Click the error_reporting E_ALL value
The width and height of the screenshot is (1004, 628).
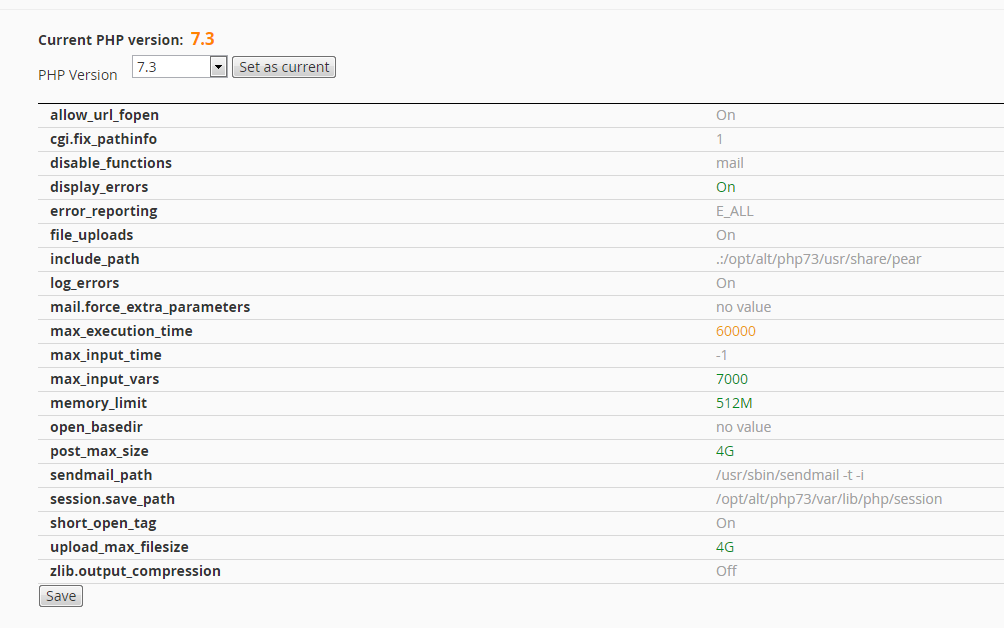736,211
